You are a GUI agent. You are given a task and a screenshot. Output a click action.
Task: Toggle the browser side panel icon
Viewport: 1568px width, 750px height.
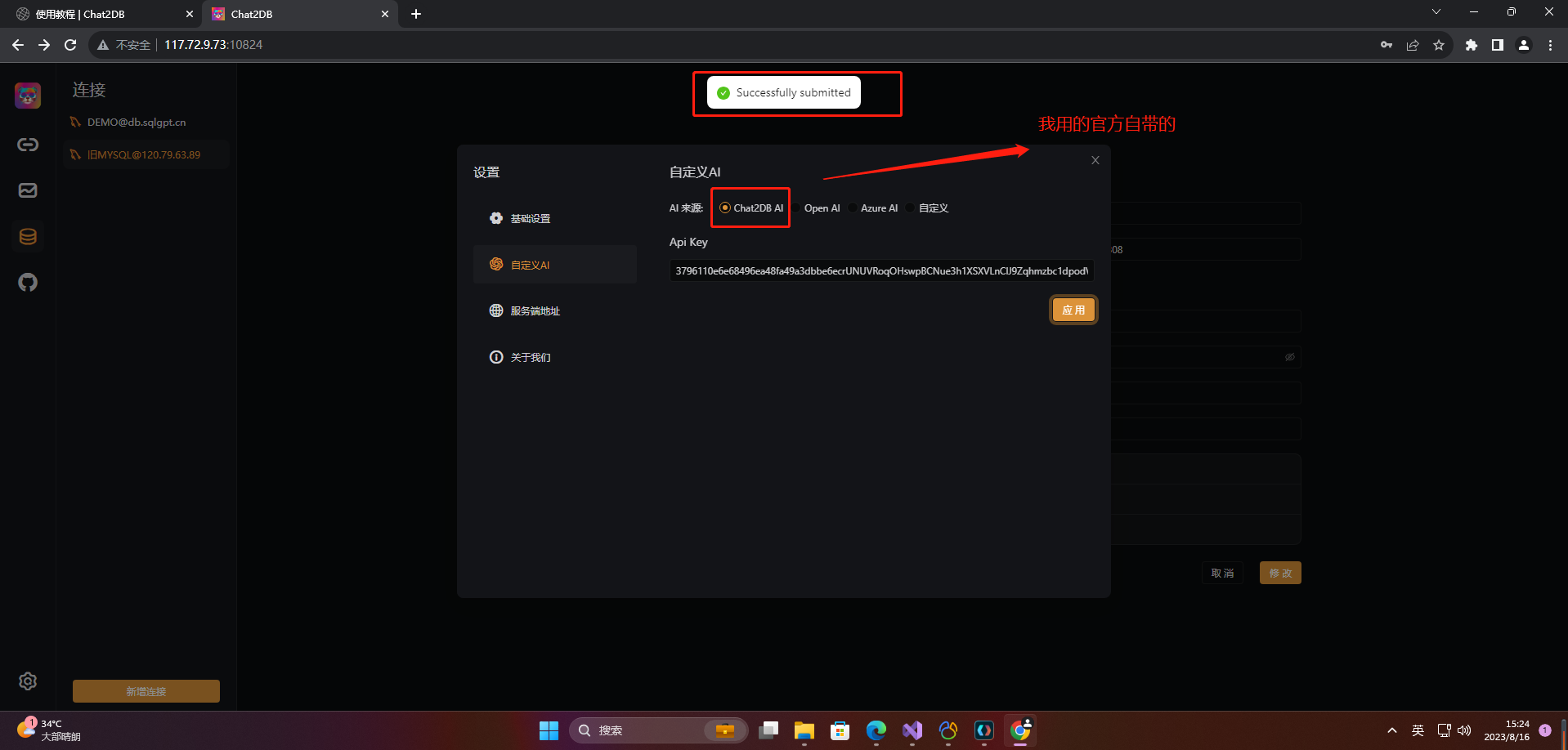pos(1498,45)
